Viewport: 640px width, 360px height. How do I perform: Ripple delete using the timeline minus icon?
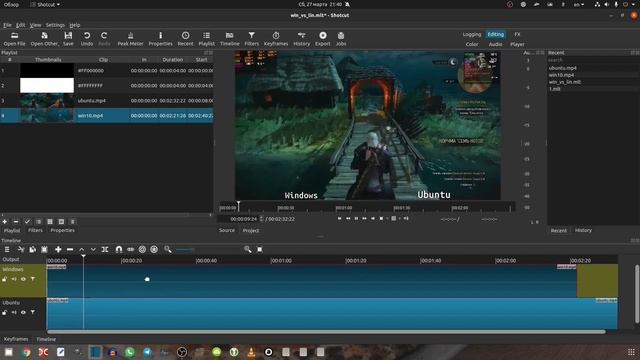[70, 249]
